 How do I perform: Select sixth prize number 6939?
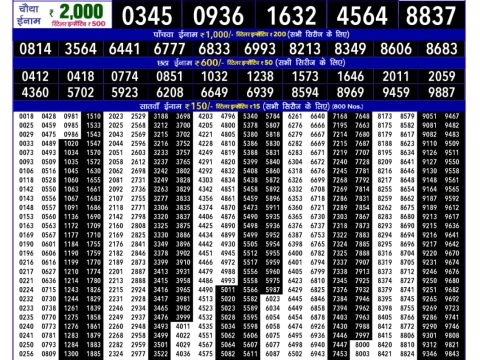point(260,92)
